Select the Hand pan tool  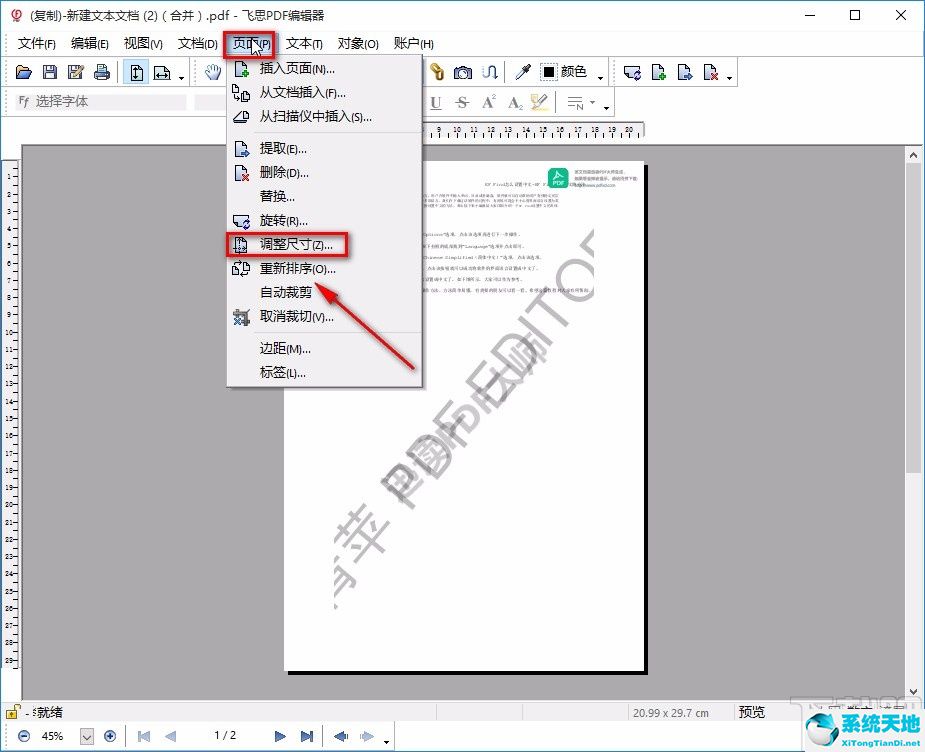point(212,72)
